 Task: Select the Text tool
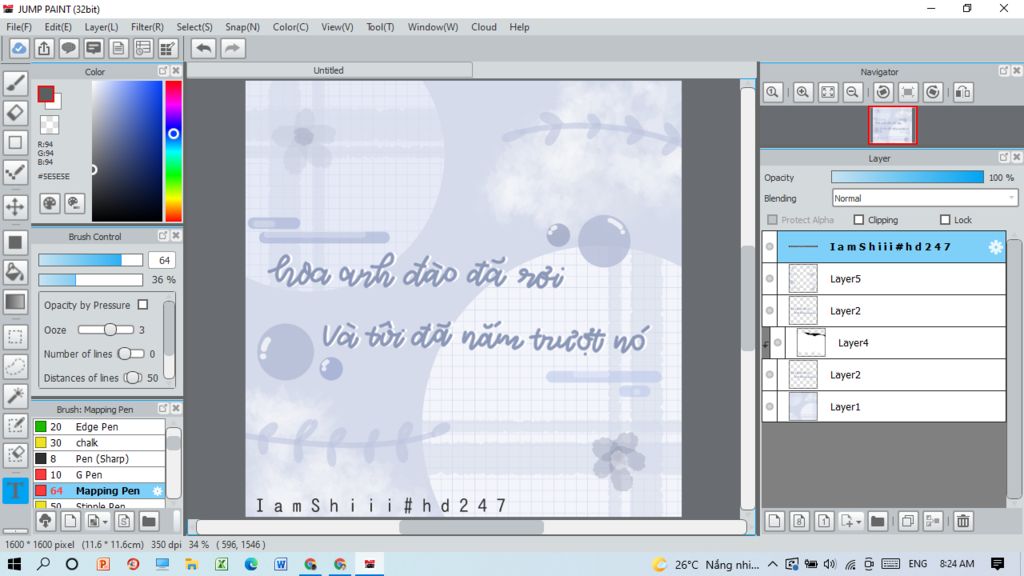point(15,490)
